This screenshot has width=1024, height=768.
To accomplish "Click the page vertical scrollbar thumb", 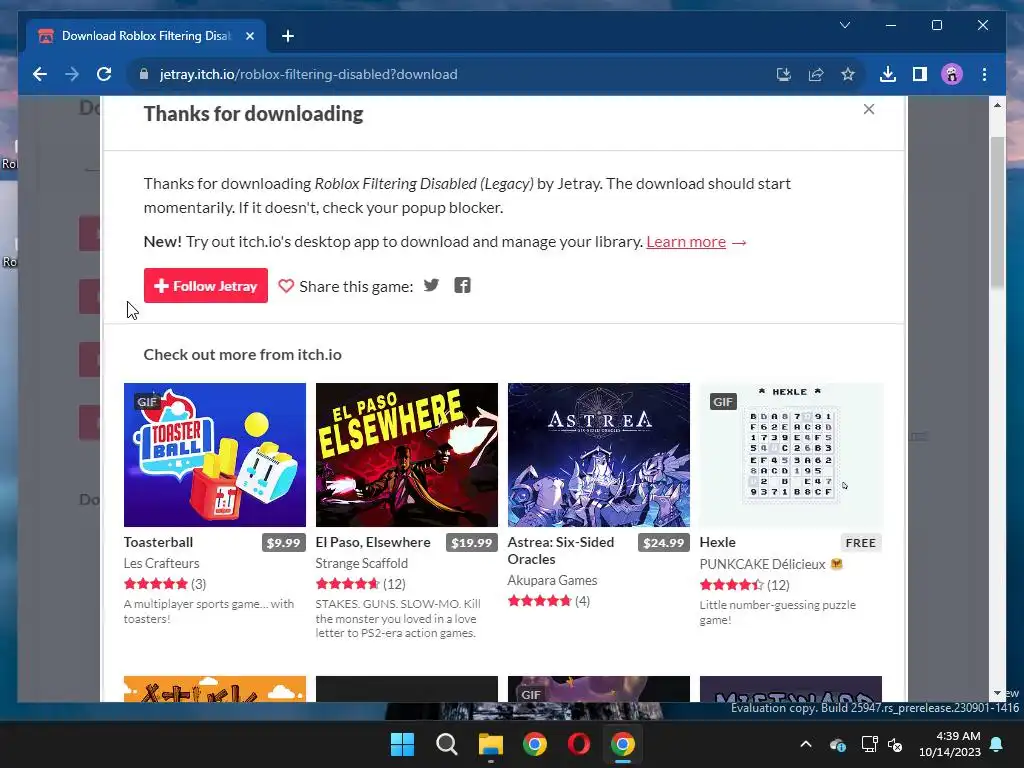I will pyautogui.click(x=997, y=212).
